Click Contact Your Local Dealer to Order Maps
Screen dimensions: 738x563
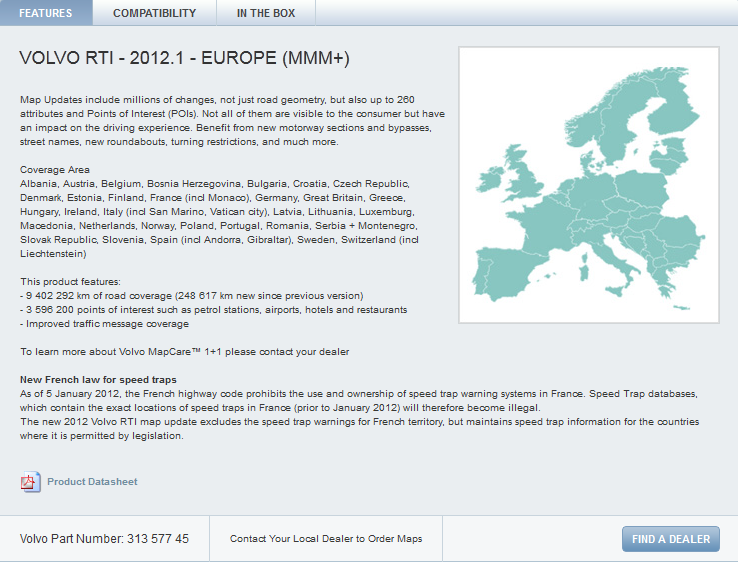point(326,539)
